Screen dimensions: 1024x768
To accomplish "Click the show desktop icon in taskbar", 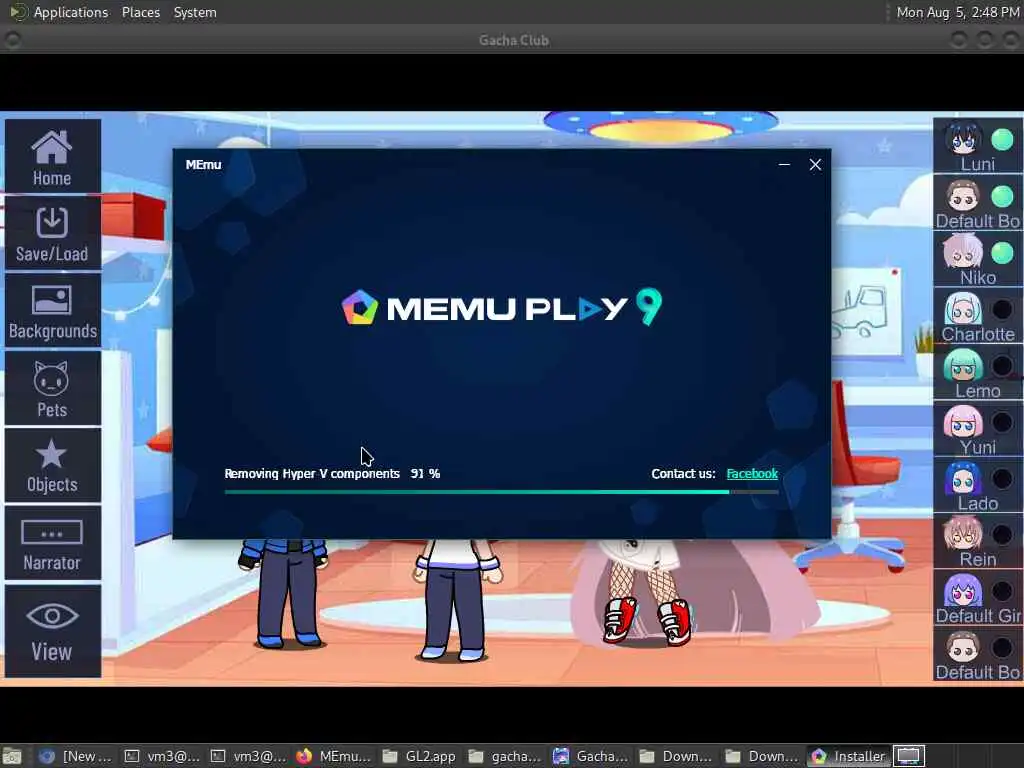I will click(12, 756).
